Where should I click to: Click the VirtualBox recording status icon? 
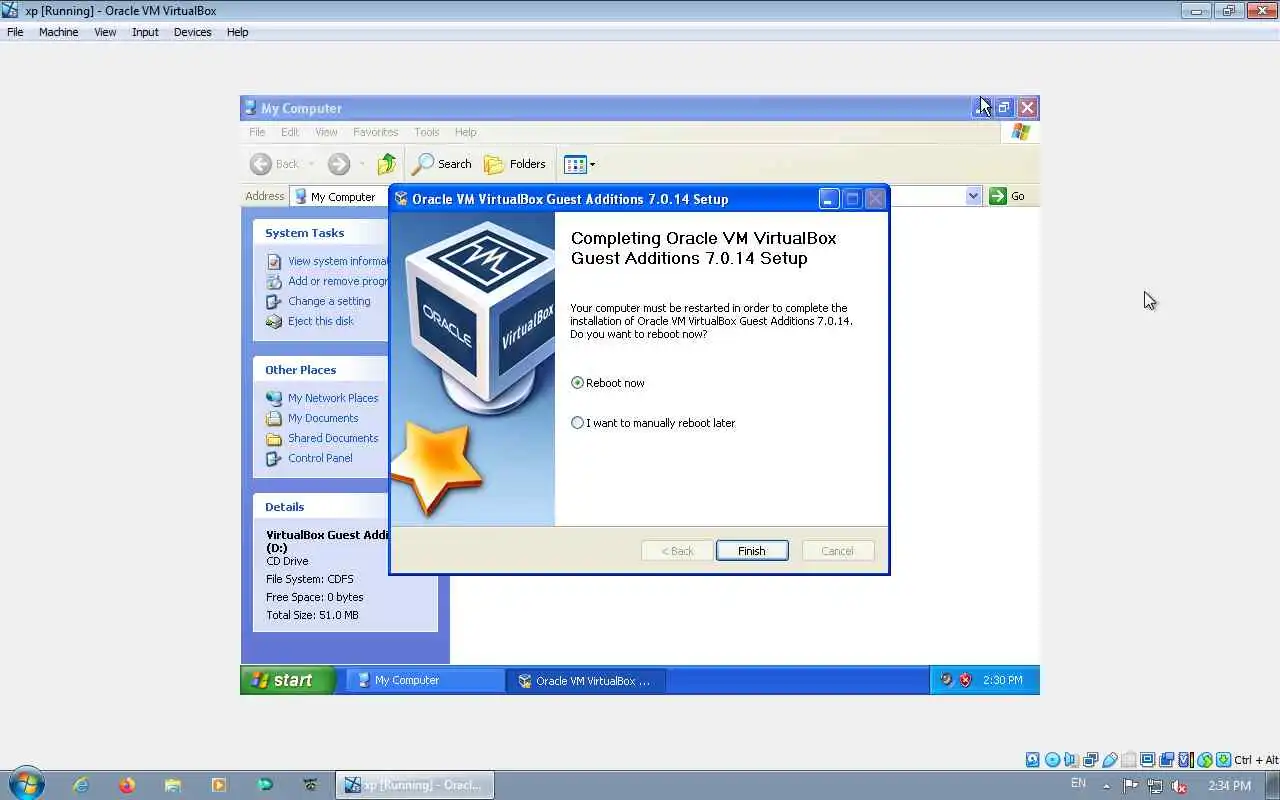point(1166,760)
